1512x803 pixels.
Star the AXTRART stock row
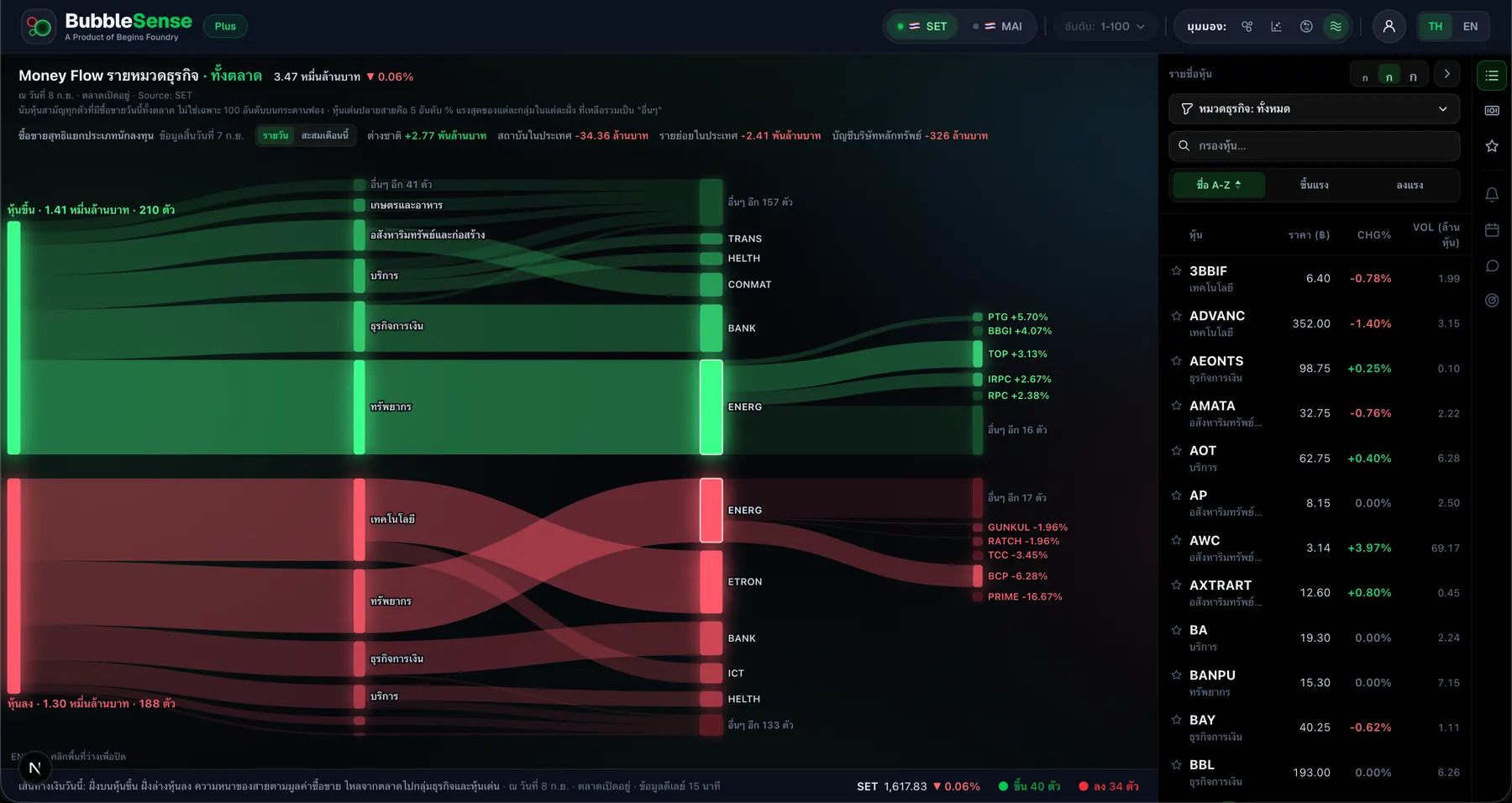1176,585
